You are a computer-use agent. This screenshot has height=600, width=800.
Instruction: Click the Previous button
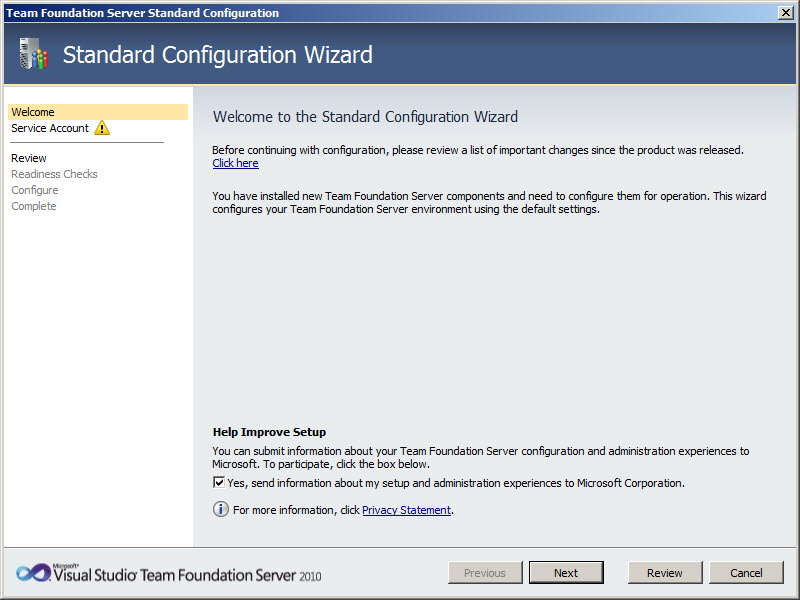(485, 573)
